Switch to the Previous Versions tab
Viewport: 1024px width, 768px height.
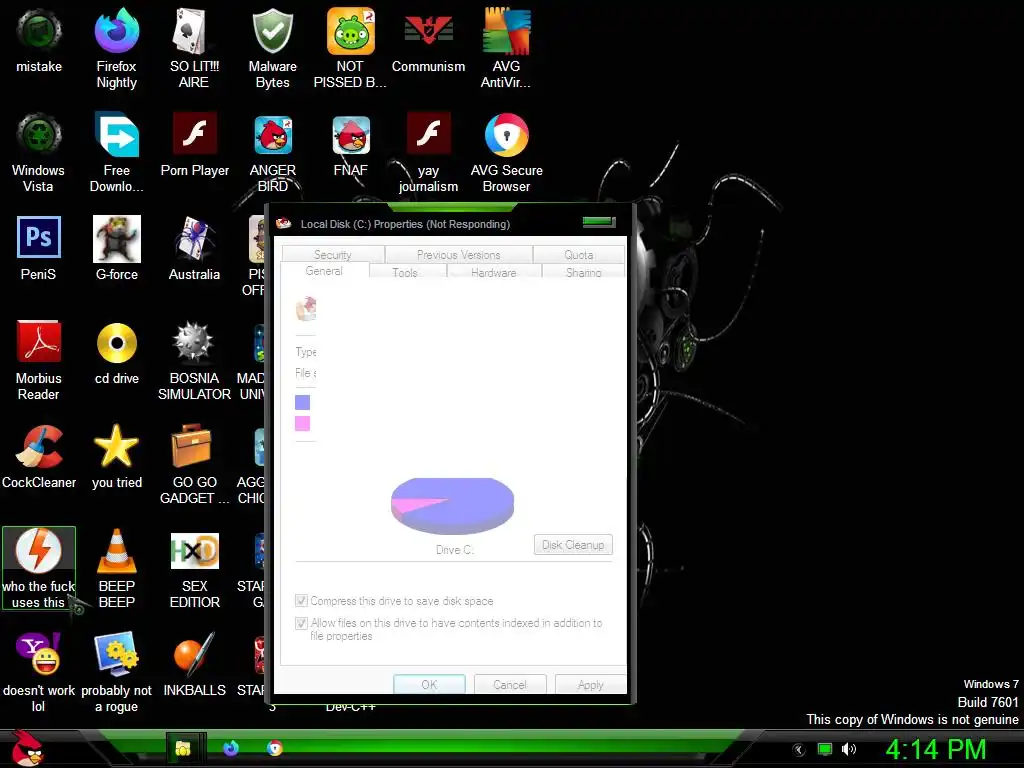tap(458, 254)
